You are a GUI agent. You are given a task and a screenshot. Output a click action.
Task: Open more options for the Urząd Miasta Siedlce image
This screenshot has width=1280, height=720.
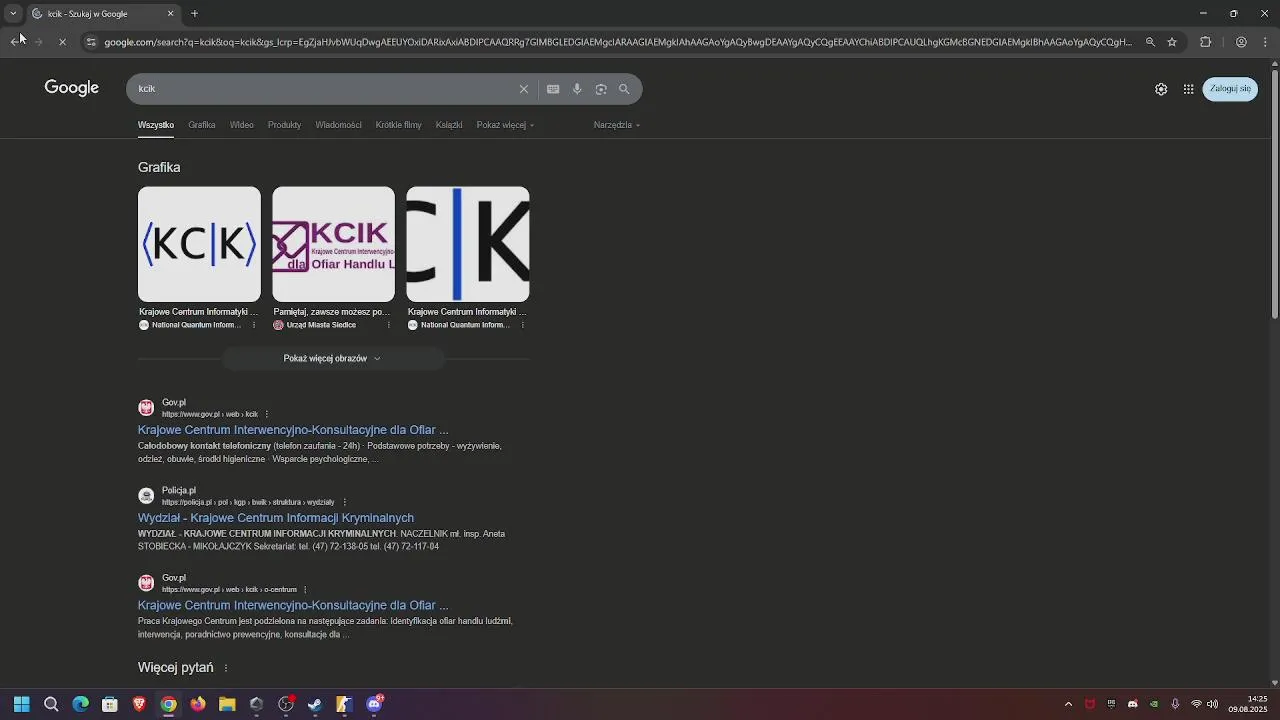point(388,325)
